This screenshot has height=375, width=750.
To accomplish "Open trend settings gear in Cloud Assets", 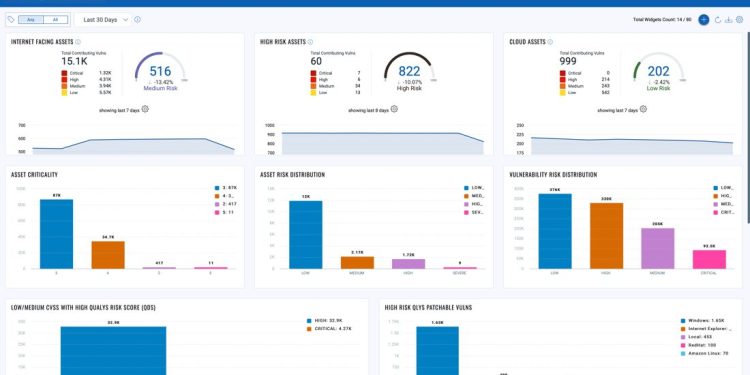I will coord(643,109).
